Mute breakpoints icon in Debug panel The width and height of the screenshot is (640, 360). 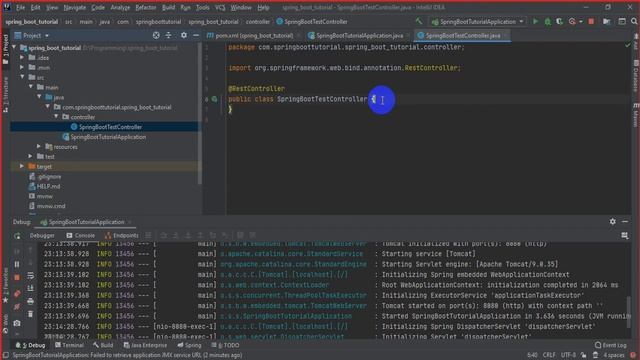[17, 307]
